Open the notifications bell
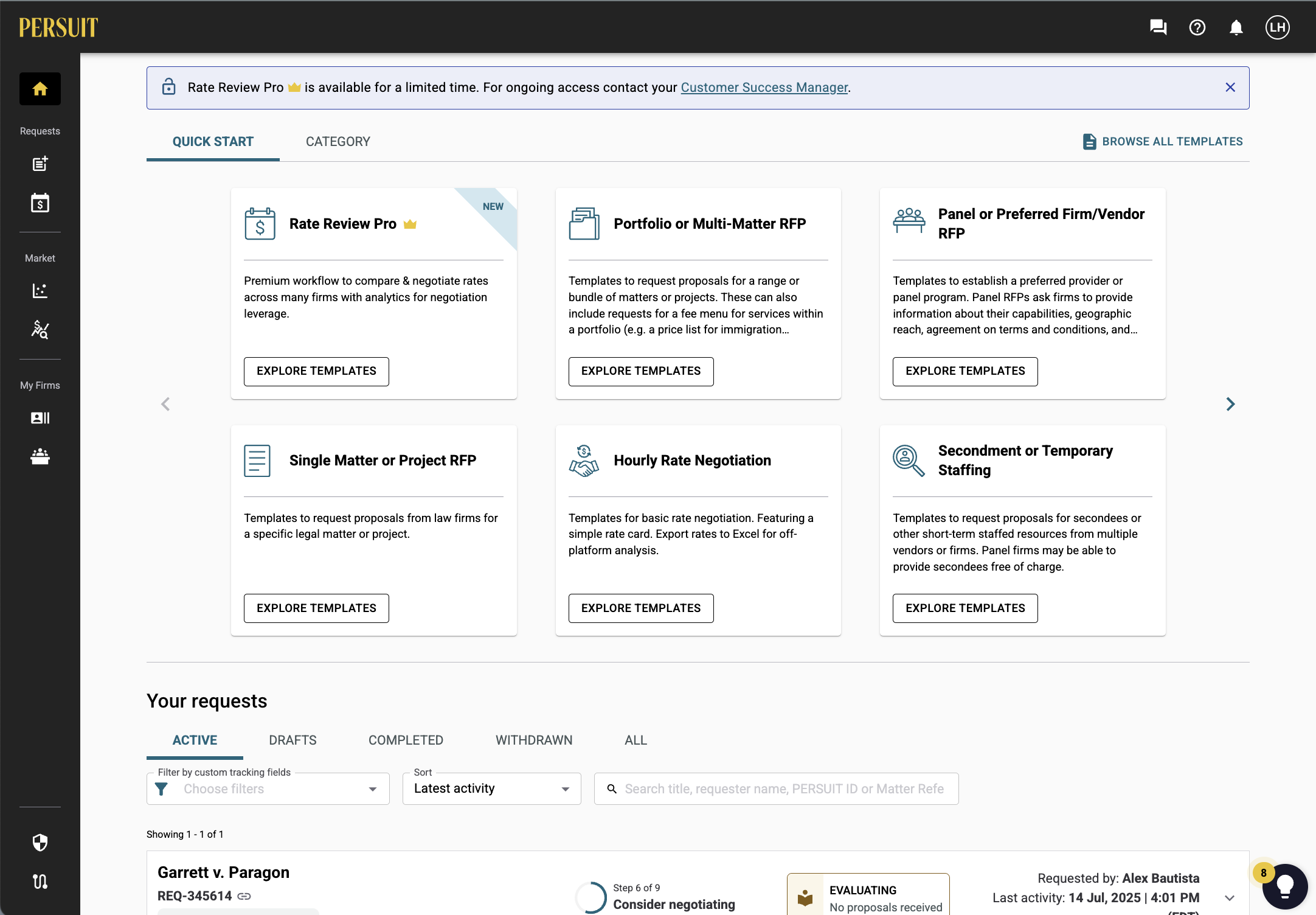This screenshot has width=1316, height=915. point(1236,27)
